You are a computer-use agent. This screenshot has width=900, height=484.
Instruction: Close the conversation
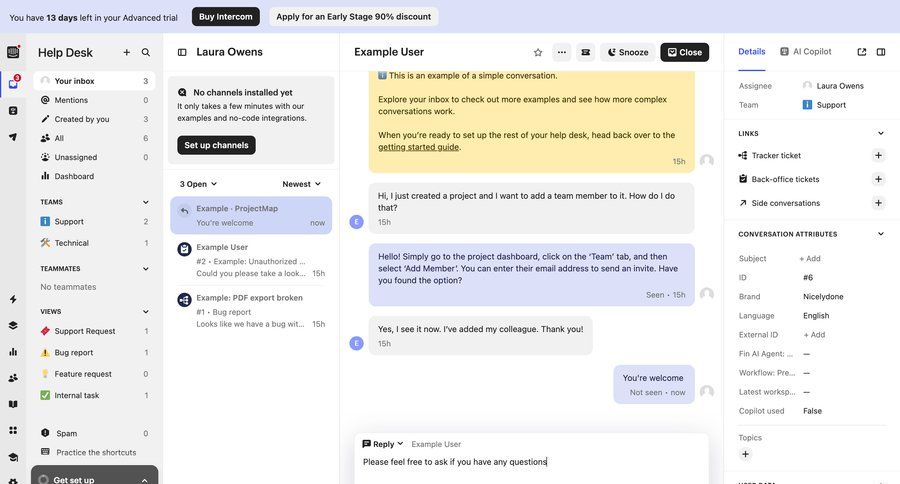[x=685, y=52]
